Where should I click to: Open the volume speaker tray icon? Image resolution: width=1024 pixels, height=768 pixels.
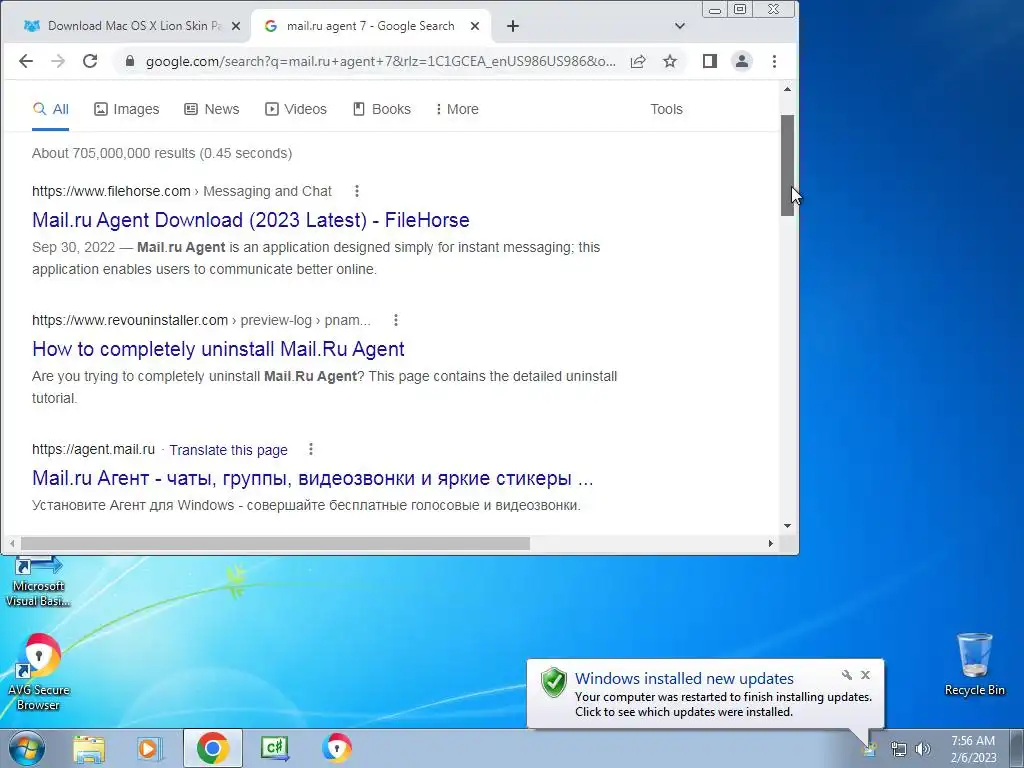point(923,749)
